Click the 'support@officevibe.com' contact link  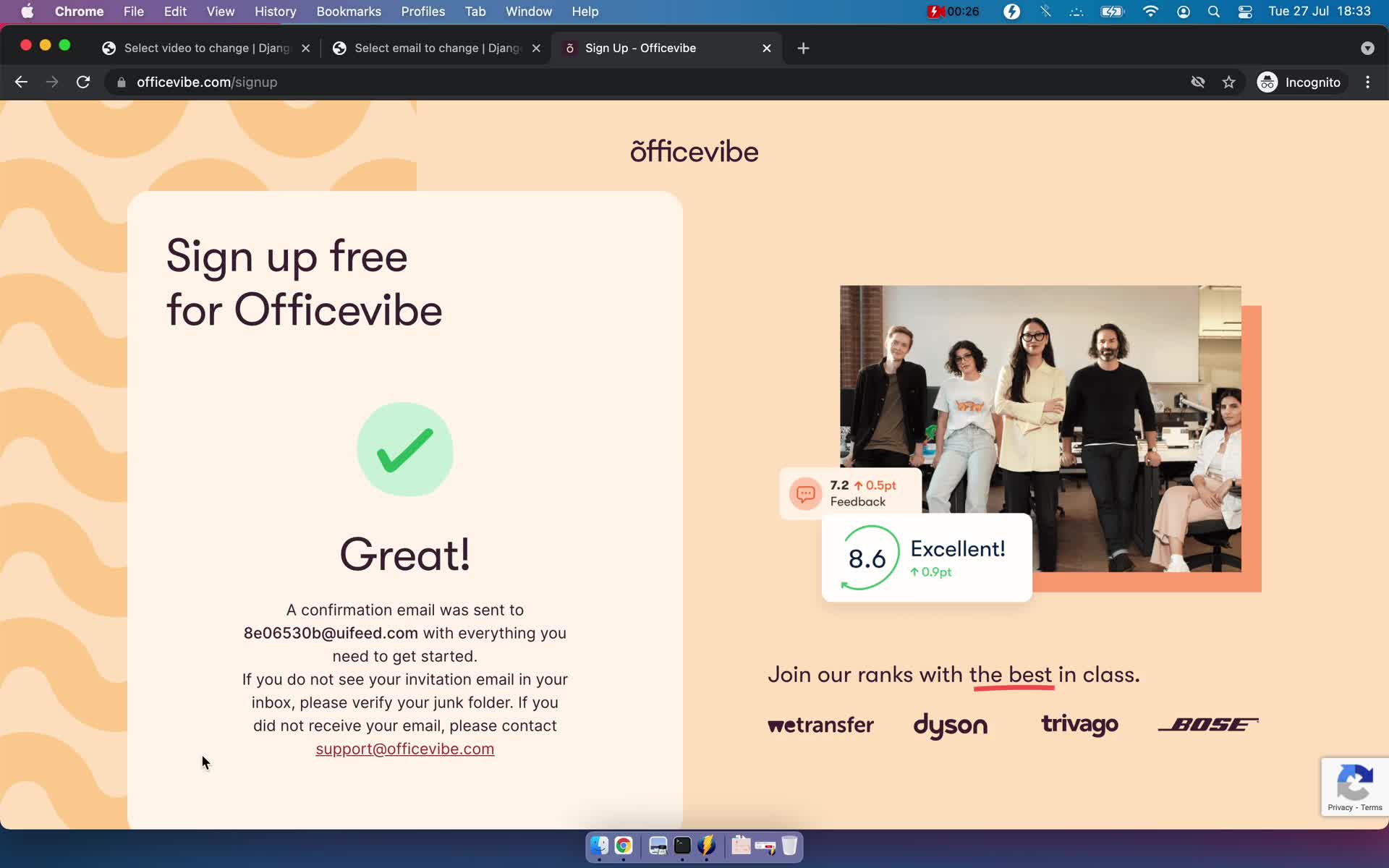405,748
